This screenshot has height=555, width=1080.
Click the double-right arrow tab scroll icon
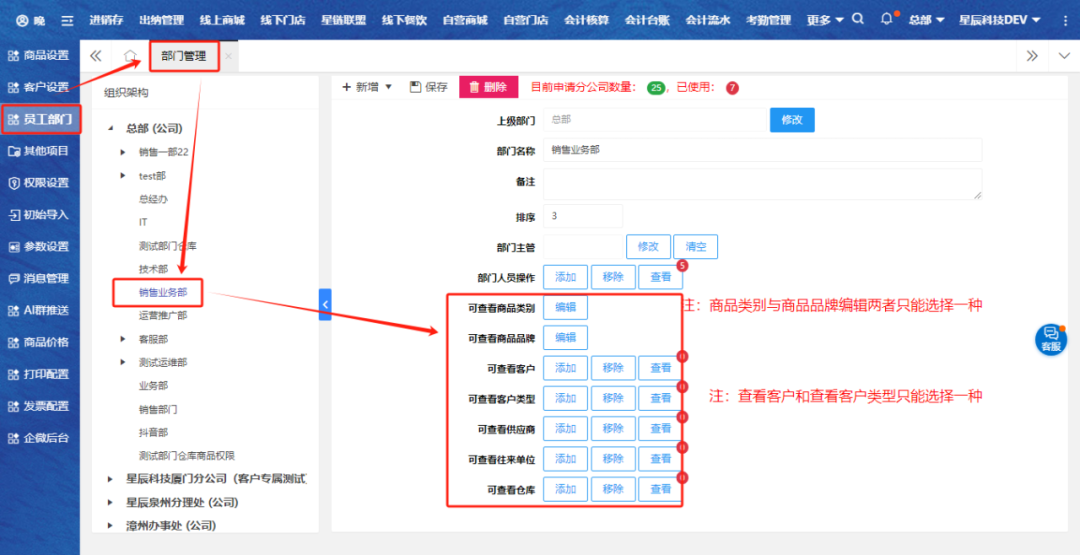point(1032,56)
